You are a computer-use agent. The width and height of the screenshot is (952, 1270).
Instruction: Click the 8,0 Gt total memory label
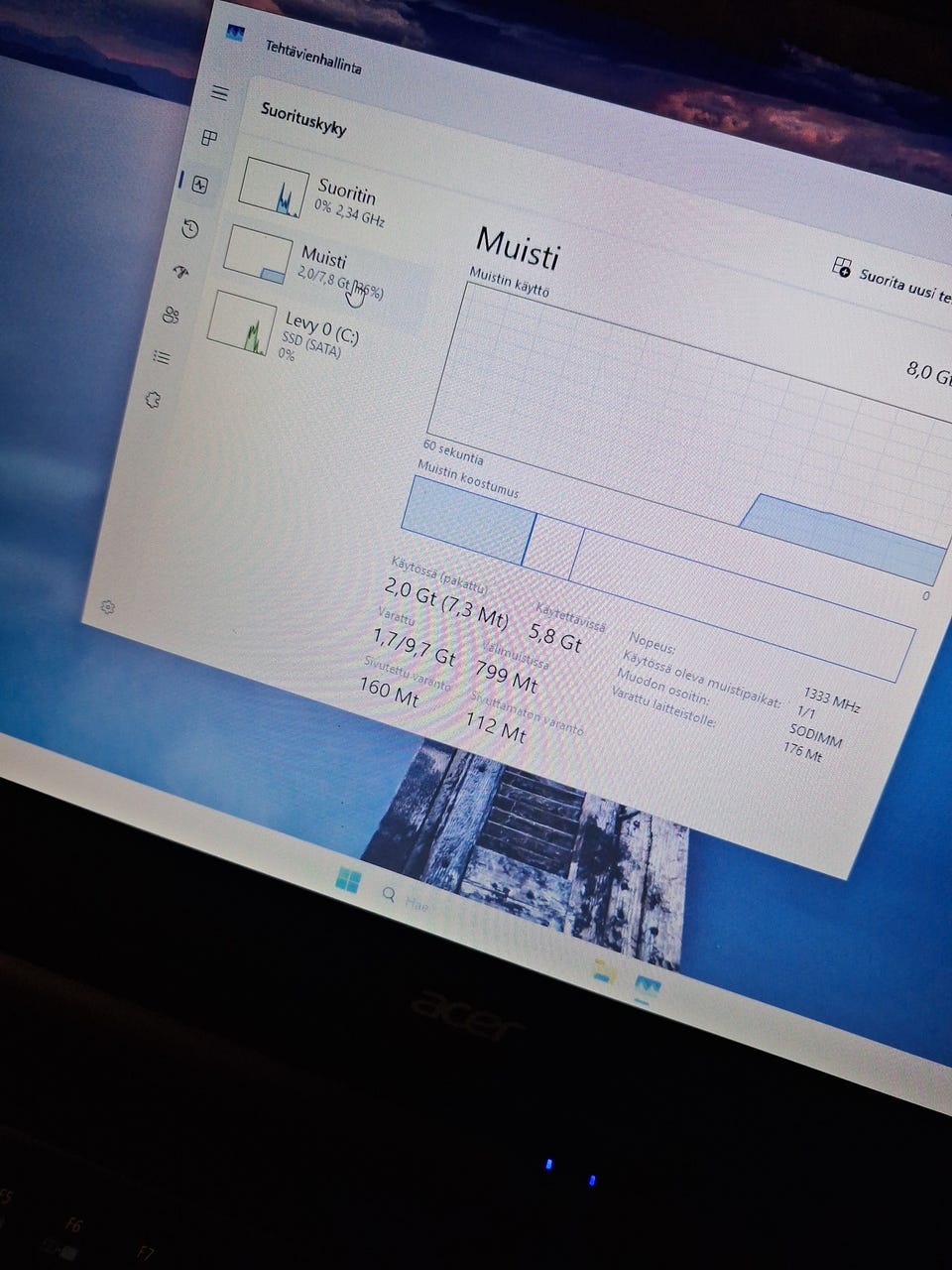coord(928,373)
